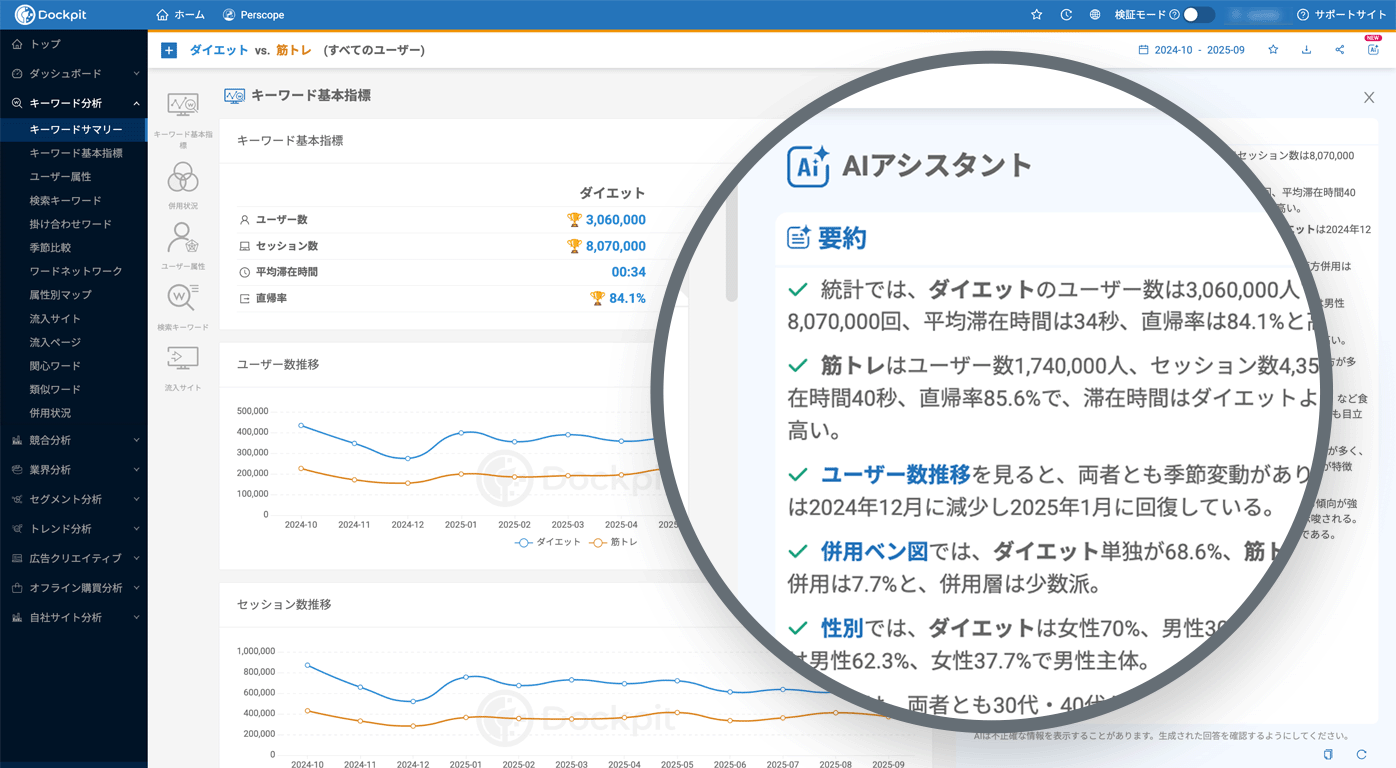Expand the 競合分析 sidebar section
The width and height of the screenshot is (1396, 768).
pos(73,440)
